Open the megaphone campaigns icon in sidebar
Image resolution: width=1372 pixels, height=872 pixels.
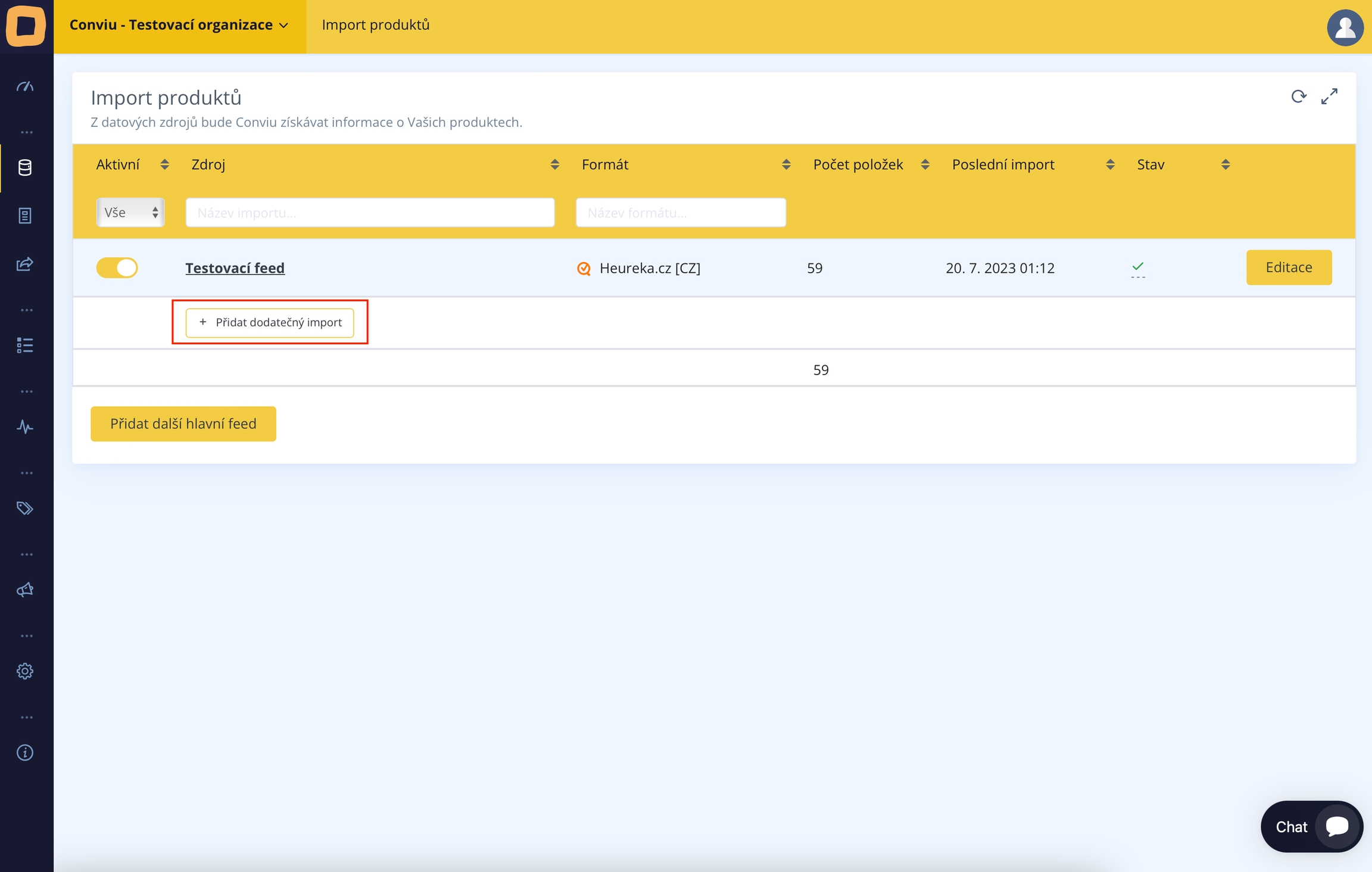point(25,590)
